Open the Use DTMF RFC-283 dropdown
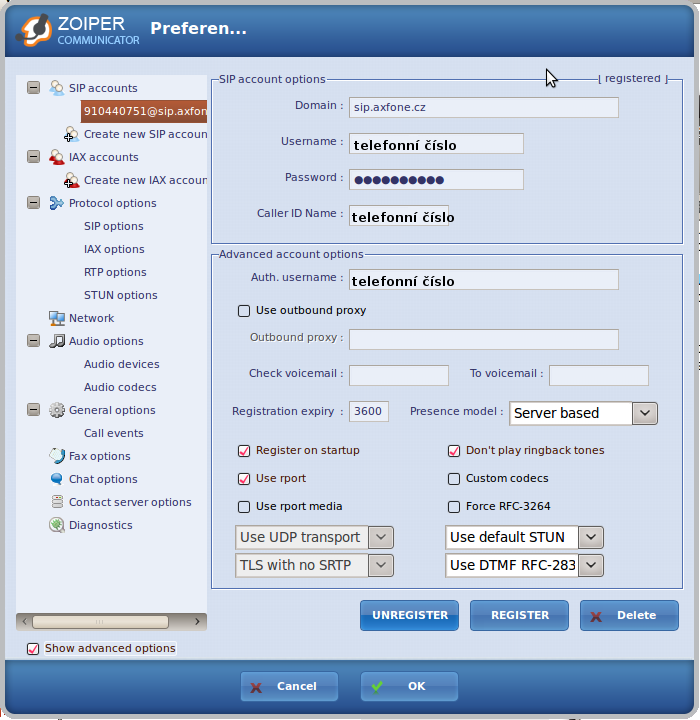Viewport: 700px width, 720px height. (591, 565)
